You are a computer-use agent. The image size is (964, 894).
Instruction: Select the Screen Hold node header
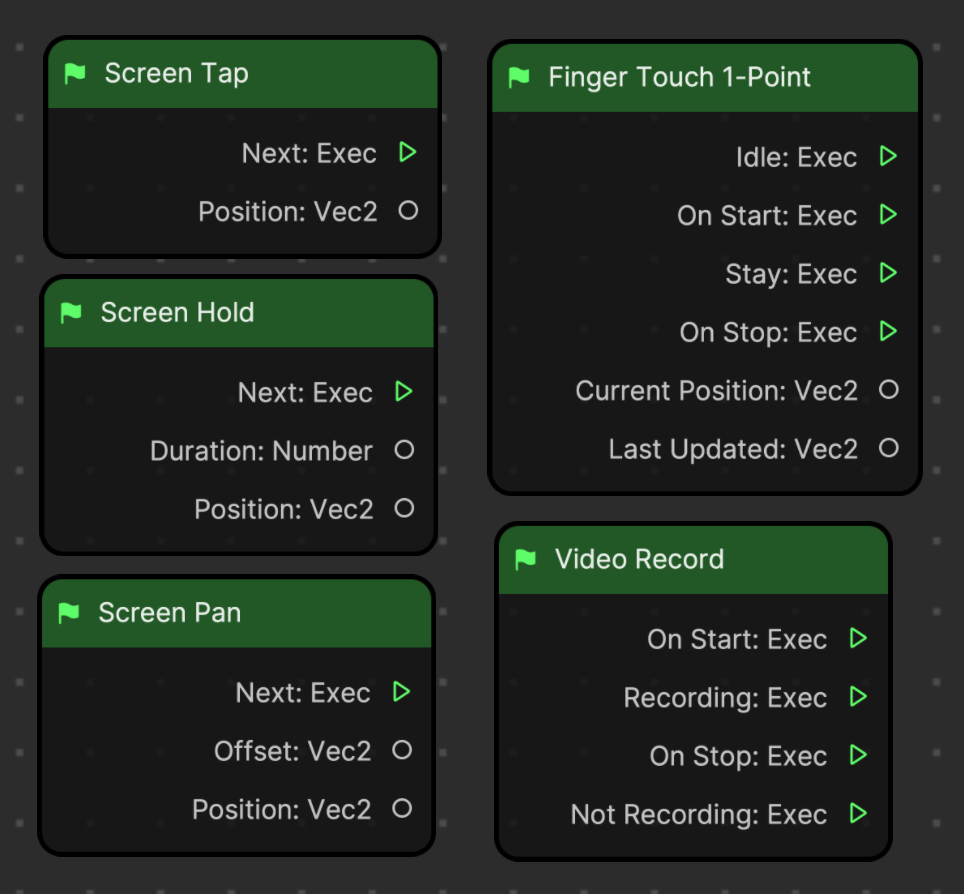point(239,313)
